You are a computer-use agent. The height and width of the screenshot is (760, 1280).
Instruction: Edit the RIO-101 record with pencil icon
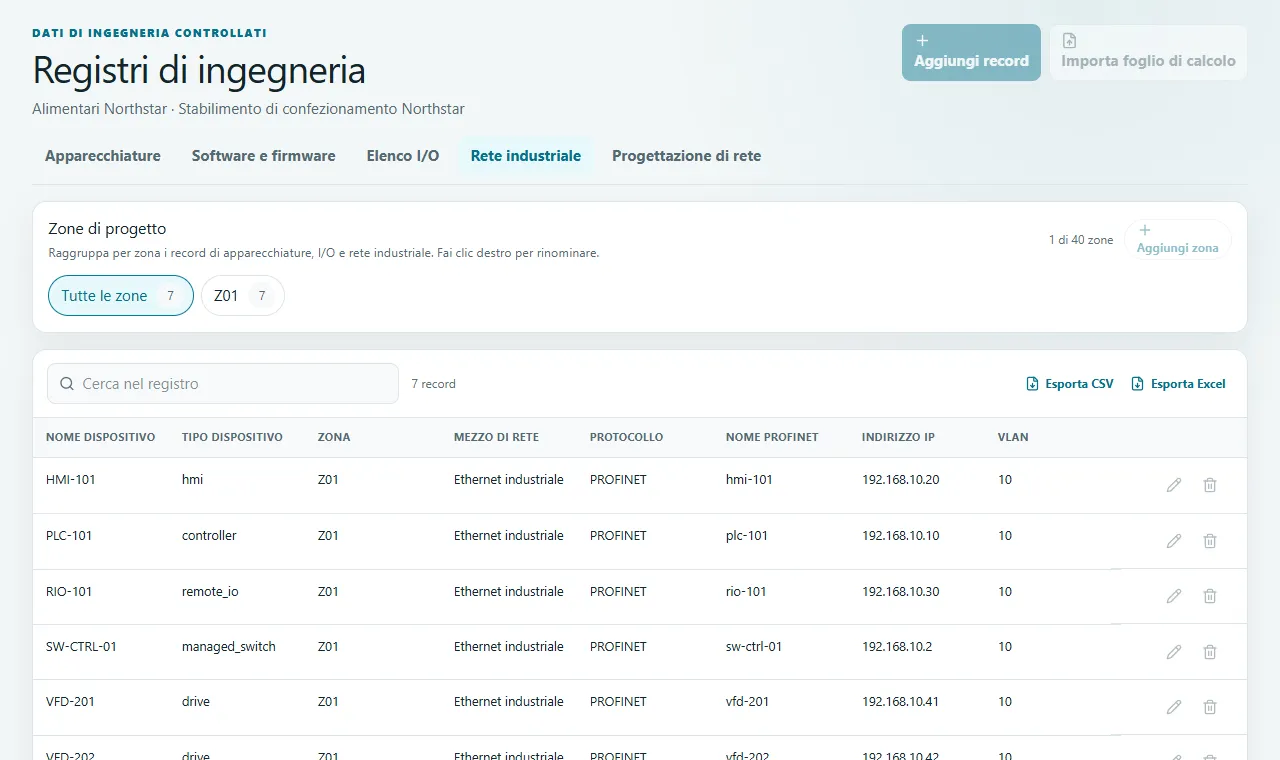[x=1174, y=596]
